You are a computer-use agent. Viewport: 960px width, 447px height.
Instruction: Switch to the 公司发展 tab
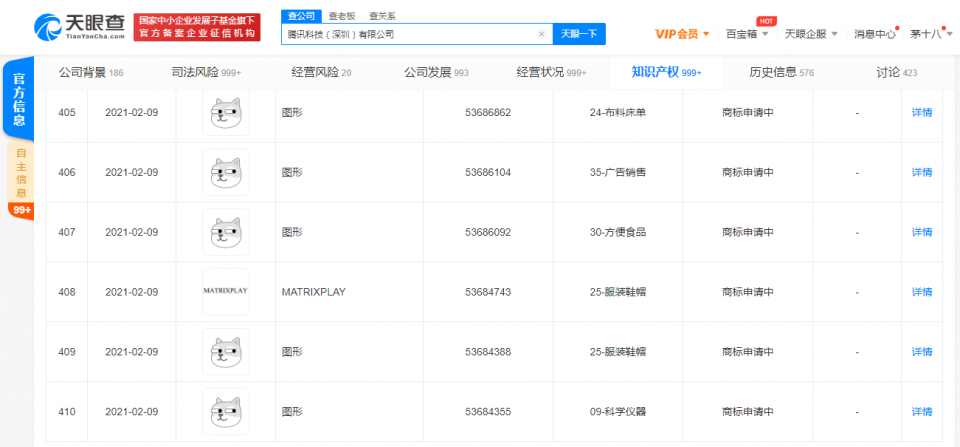click(x=436, y=72)
